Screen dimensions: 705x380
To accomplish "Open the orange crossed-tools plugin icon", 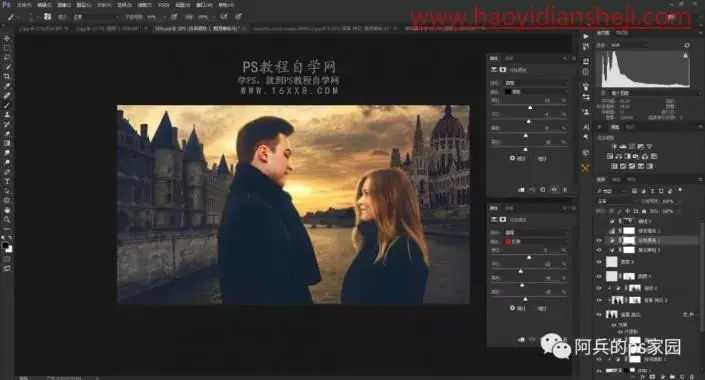I will click(x=585, y=168).
